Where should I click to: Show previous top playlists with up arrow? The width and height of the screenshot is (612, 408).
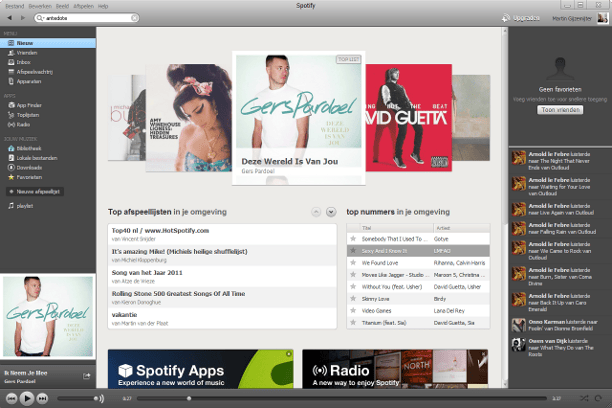(316, 212)
